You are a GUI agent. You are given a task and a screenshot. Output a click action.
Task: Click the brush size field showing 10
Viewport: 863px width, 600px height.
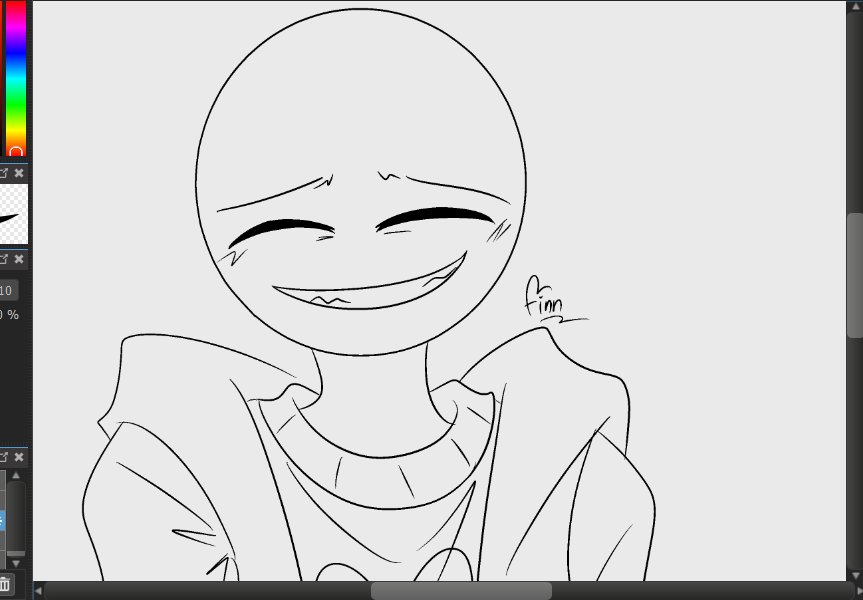[9, 290]
